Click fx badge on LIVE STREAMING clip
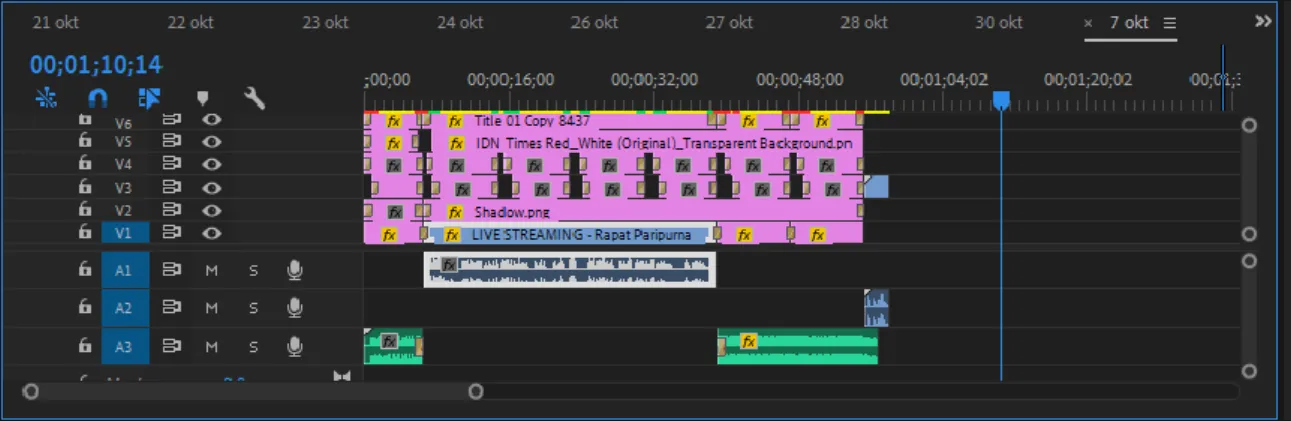 pos(452,236)
